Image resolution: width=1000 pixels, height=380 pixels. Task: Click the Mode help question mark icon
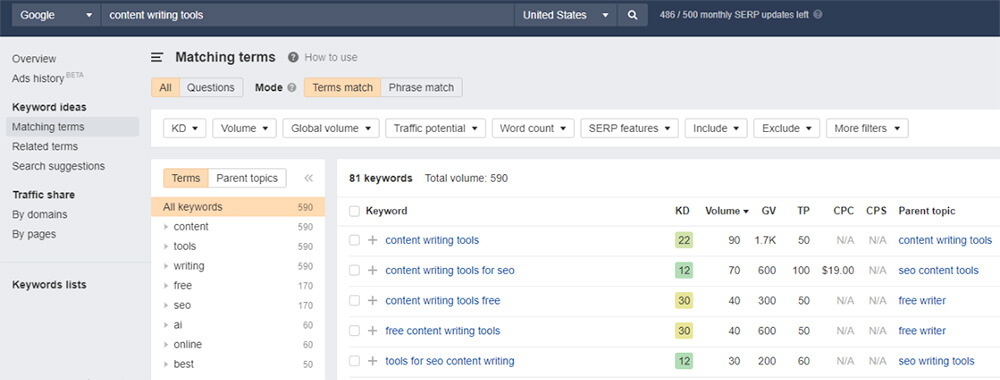292,88
